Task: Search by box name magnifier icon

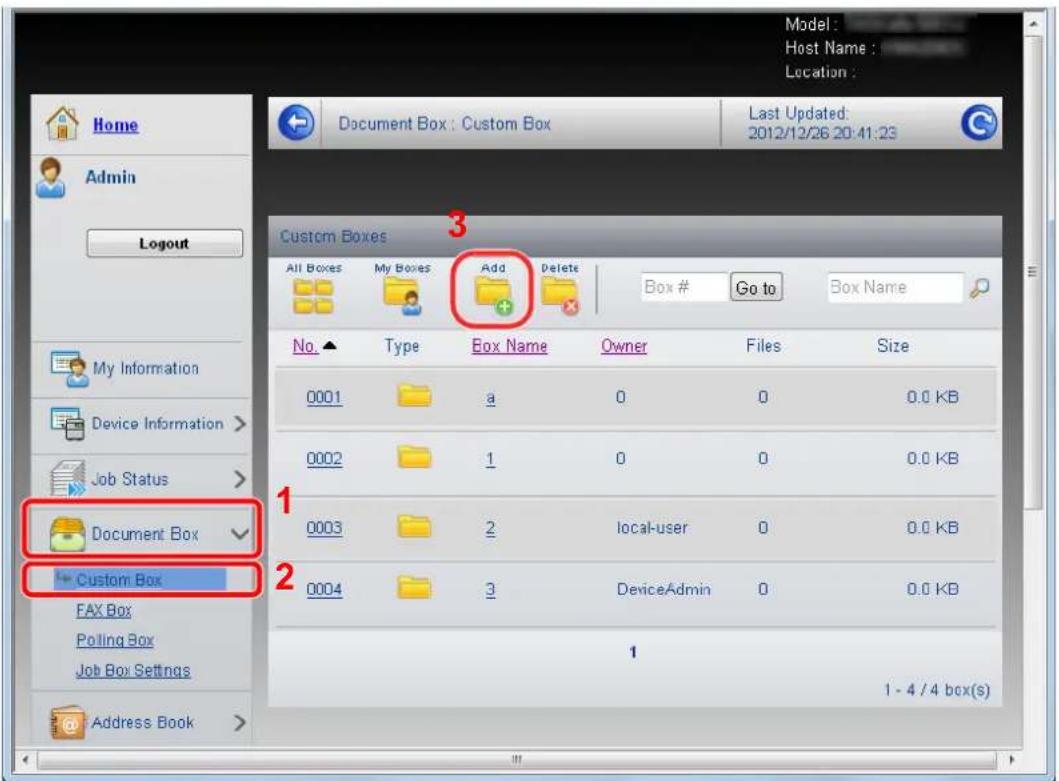Action: pyautogui.click(x=979, y=288)
